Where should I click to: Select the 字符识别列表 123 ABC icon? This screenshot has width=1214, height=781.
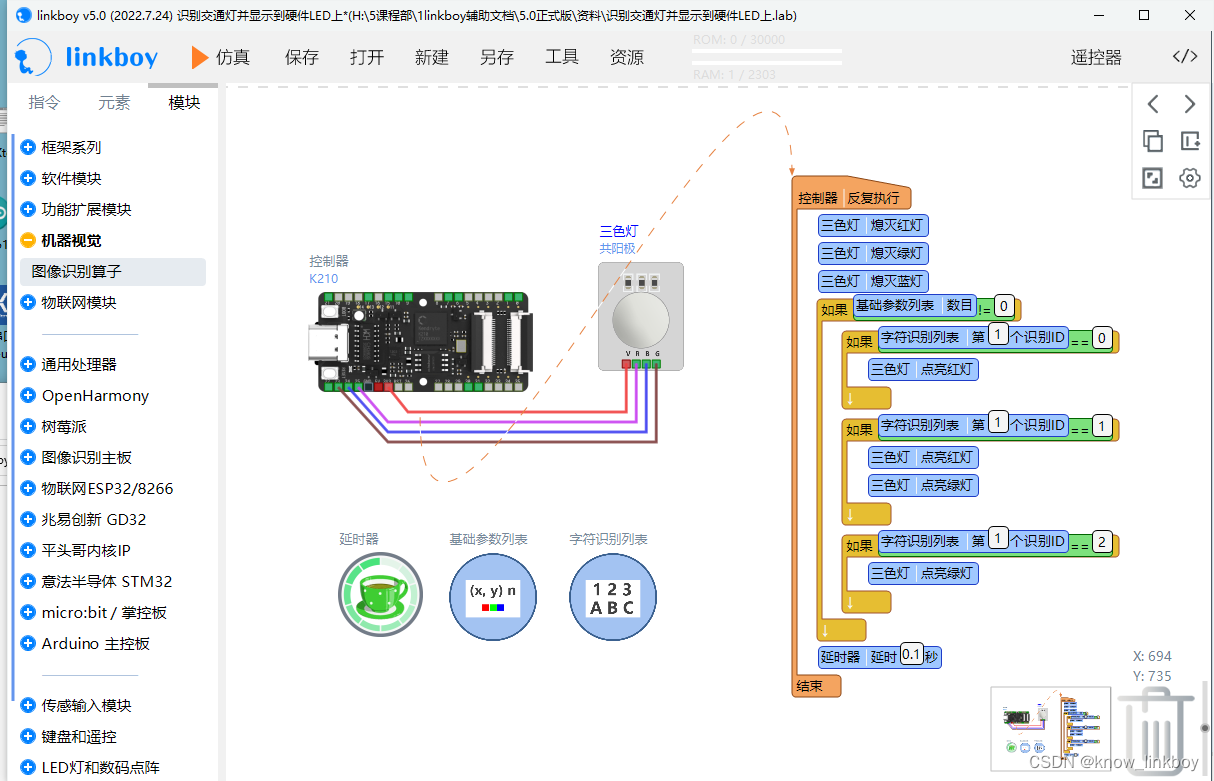point(612,597)
